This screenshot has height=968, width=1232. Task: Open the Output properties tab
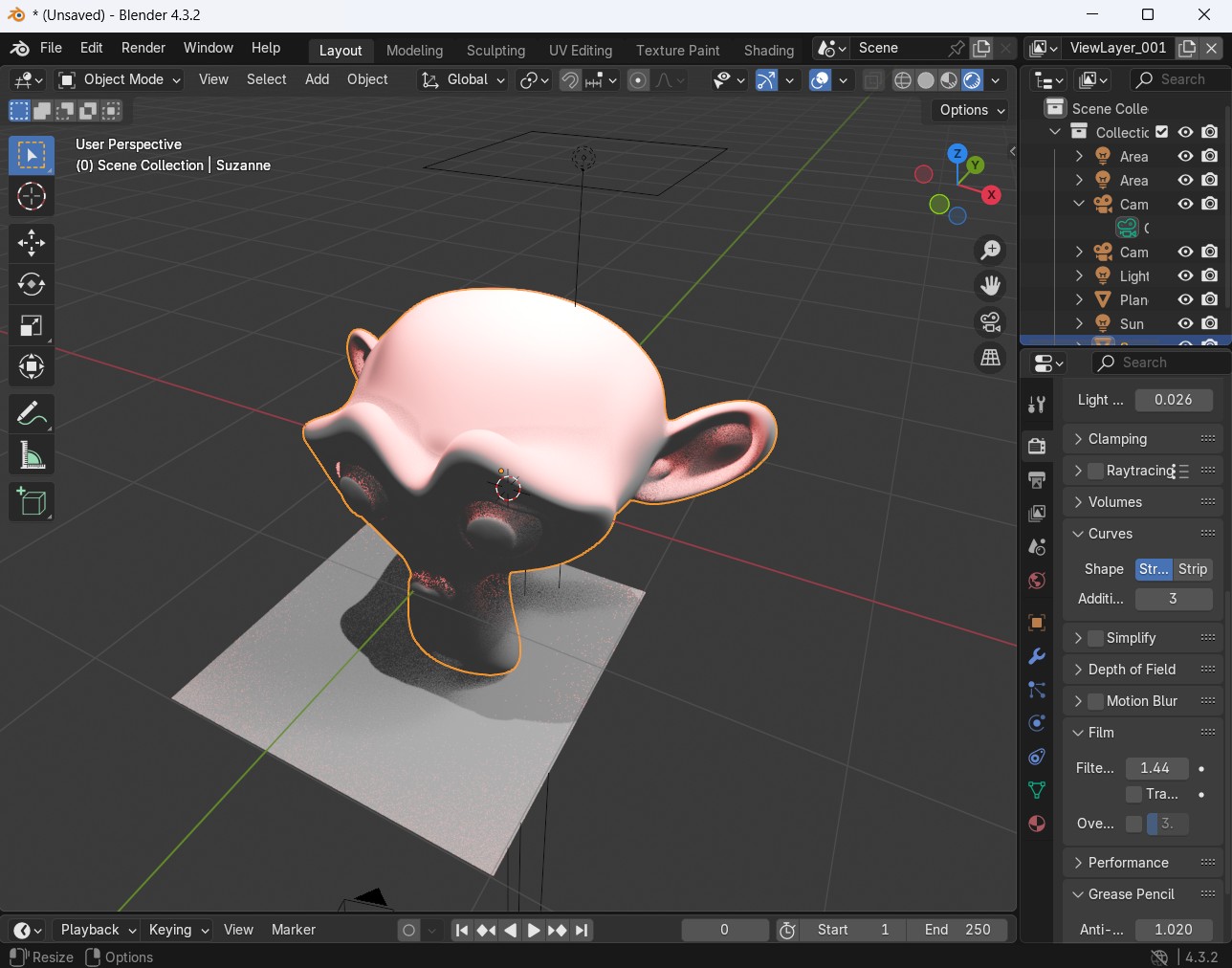coord(1037,479)
